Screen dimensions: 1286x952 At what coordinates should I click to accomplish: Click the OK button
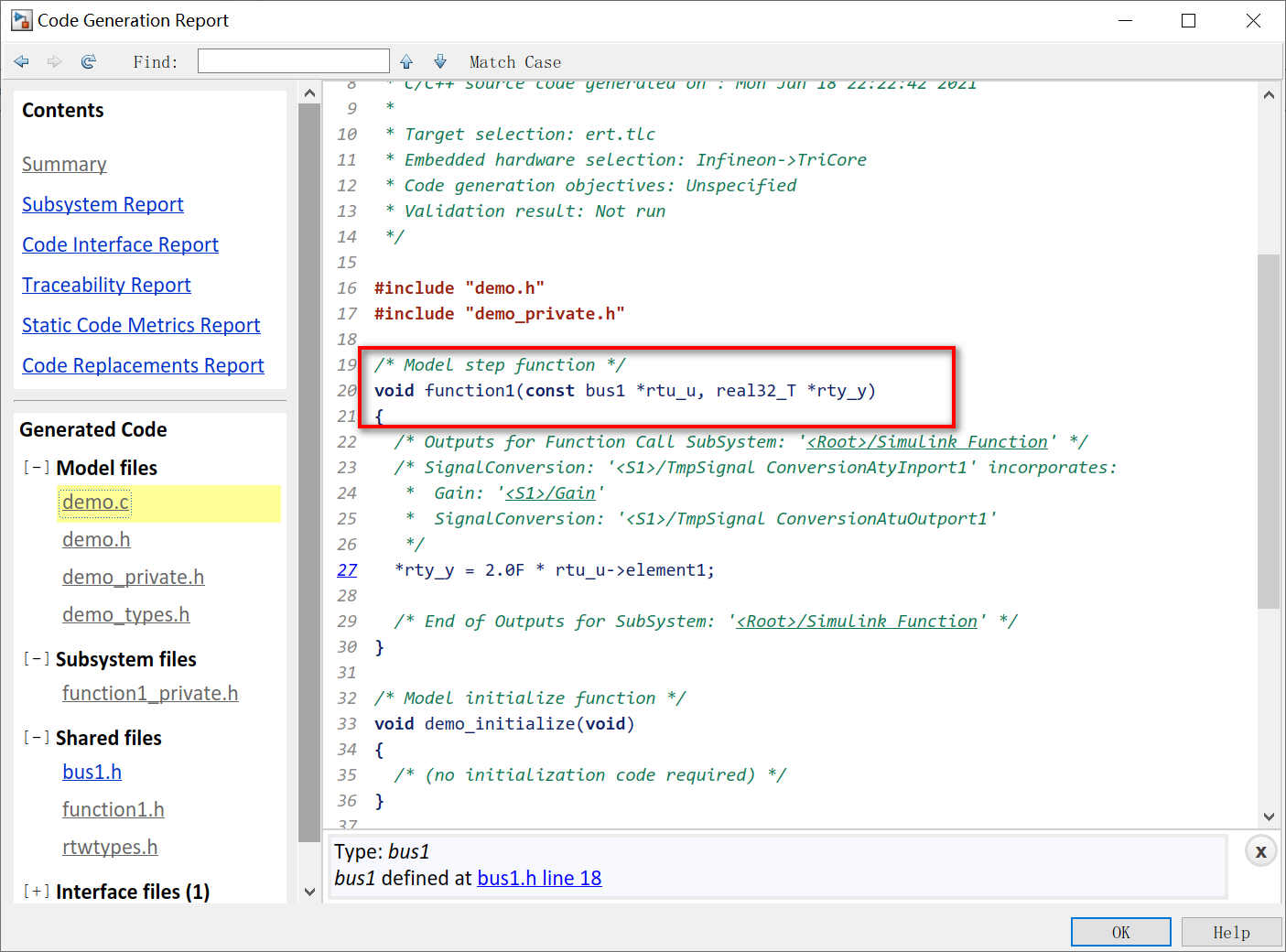point(1120,932)
